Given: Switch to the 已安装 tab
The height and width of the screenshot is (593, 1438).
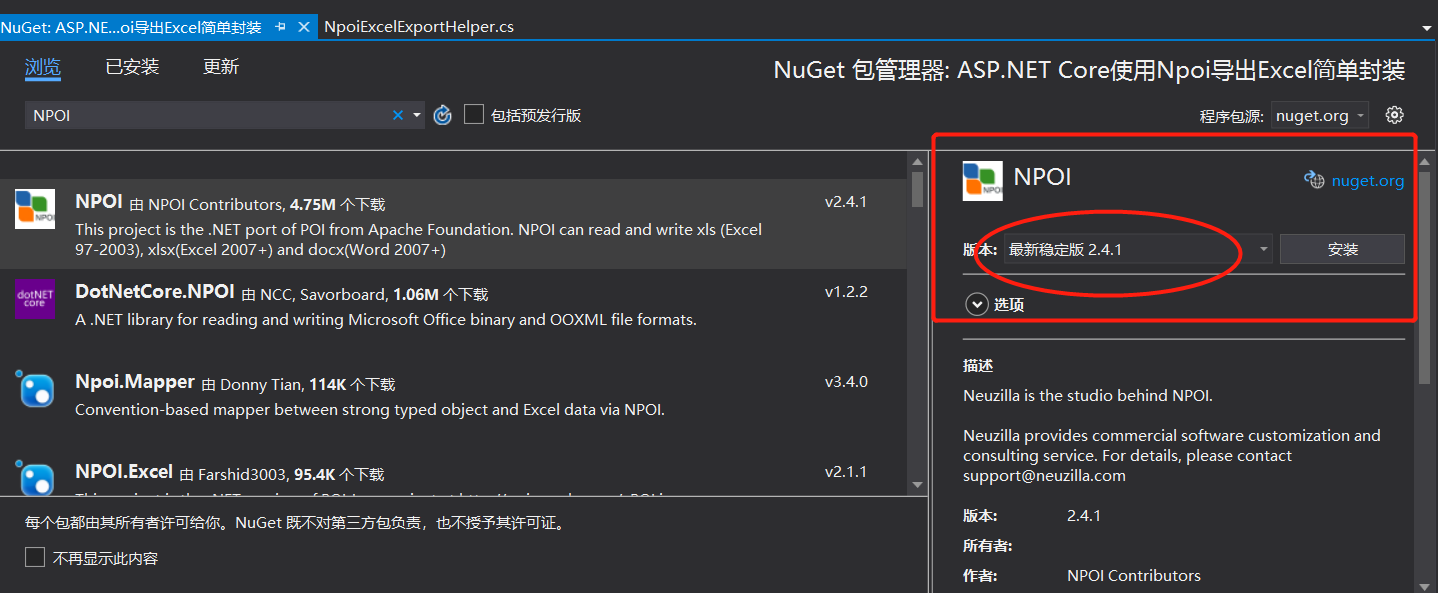Looking at the screenshot, I should (131, 66).
